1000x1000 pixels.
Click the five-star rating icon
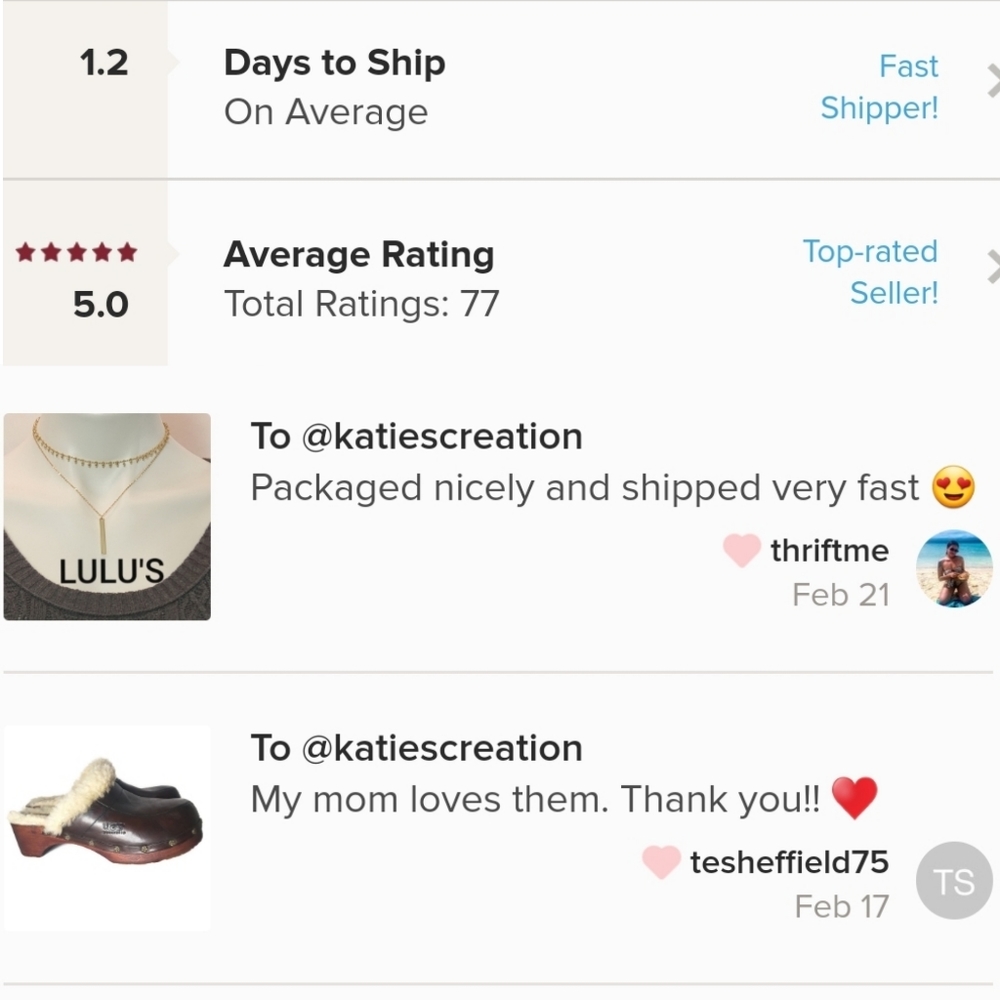click(x=77, y=253)
